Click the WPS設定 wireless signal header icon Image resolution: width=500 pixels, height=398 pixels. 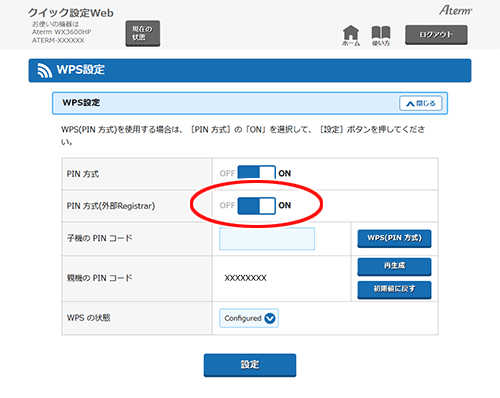tap(44, 70)
